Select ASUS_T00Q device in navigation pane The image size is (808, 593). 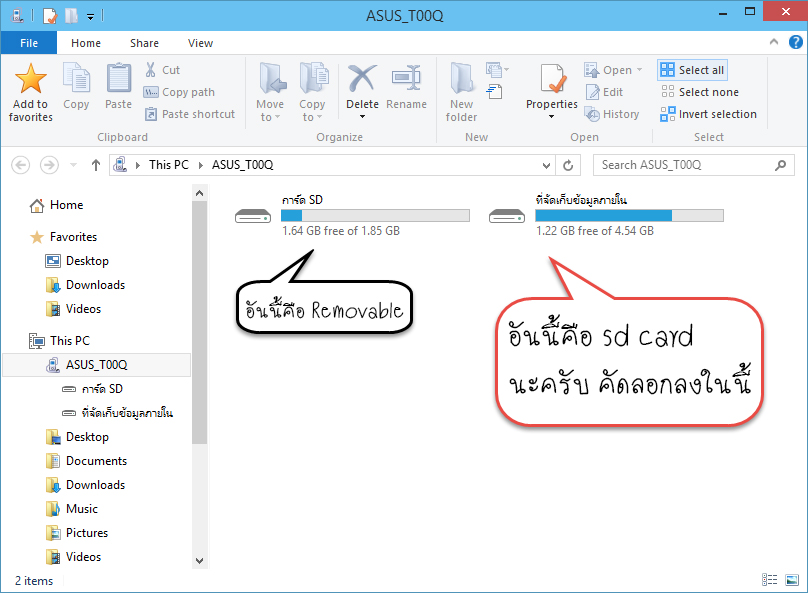point(96,365)
